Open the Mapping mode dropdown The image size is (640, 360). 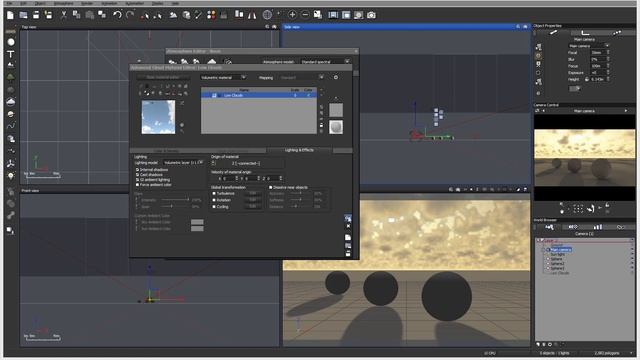(302, 77)
